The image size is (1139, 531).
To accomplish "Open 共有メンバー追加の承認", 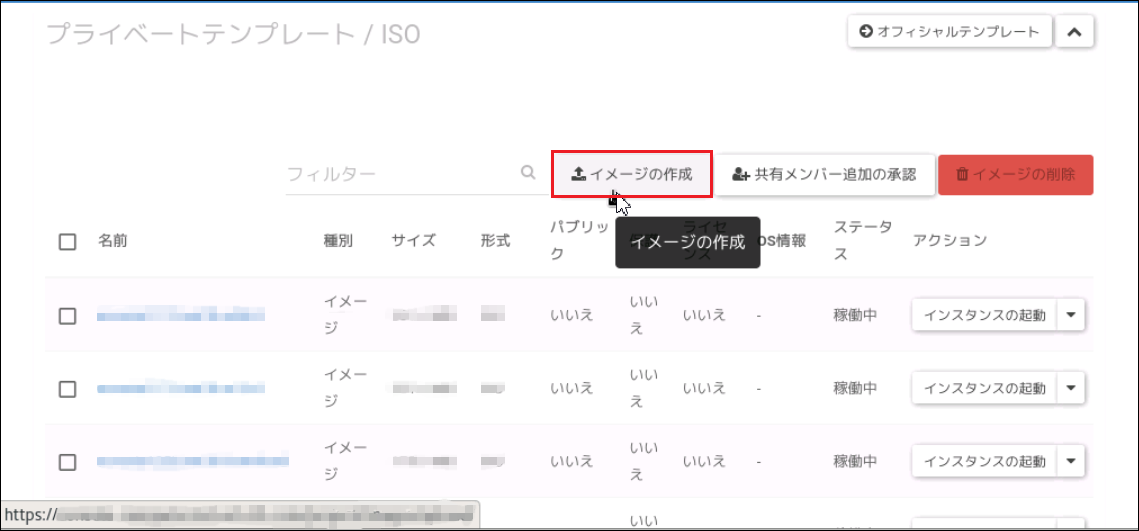I will click(824, 174).
